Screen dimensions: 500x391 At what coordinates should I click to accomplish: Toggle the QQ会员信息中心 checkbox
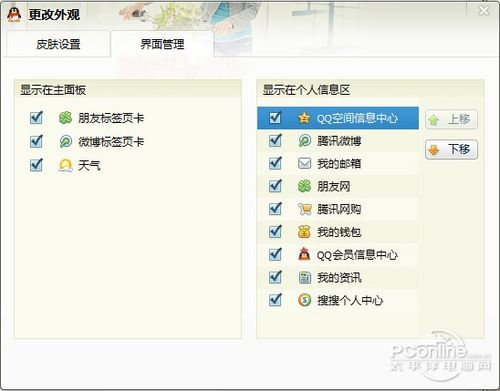coord(275,254)
